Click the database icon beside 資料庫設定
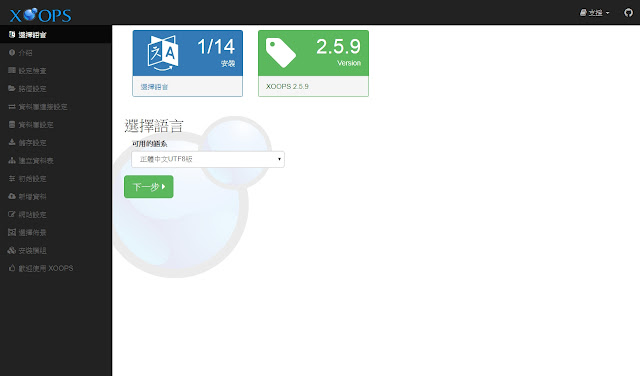The image size is (640, 376). tap(12, 125)
